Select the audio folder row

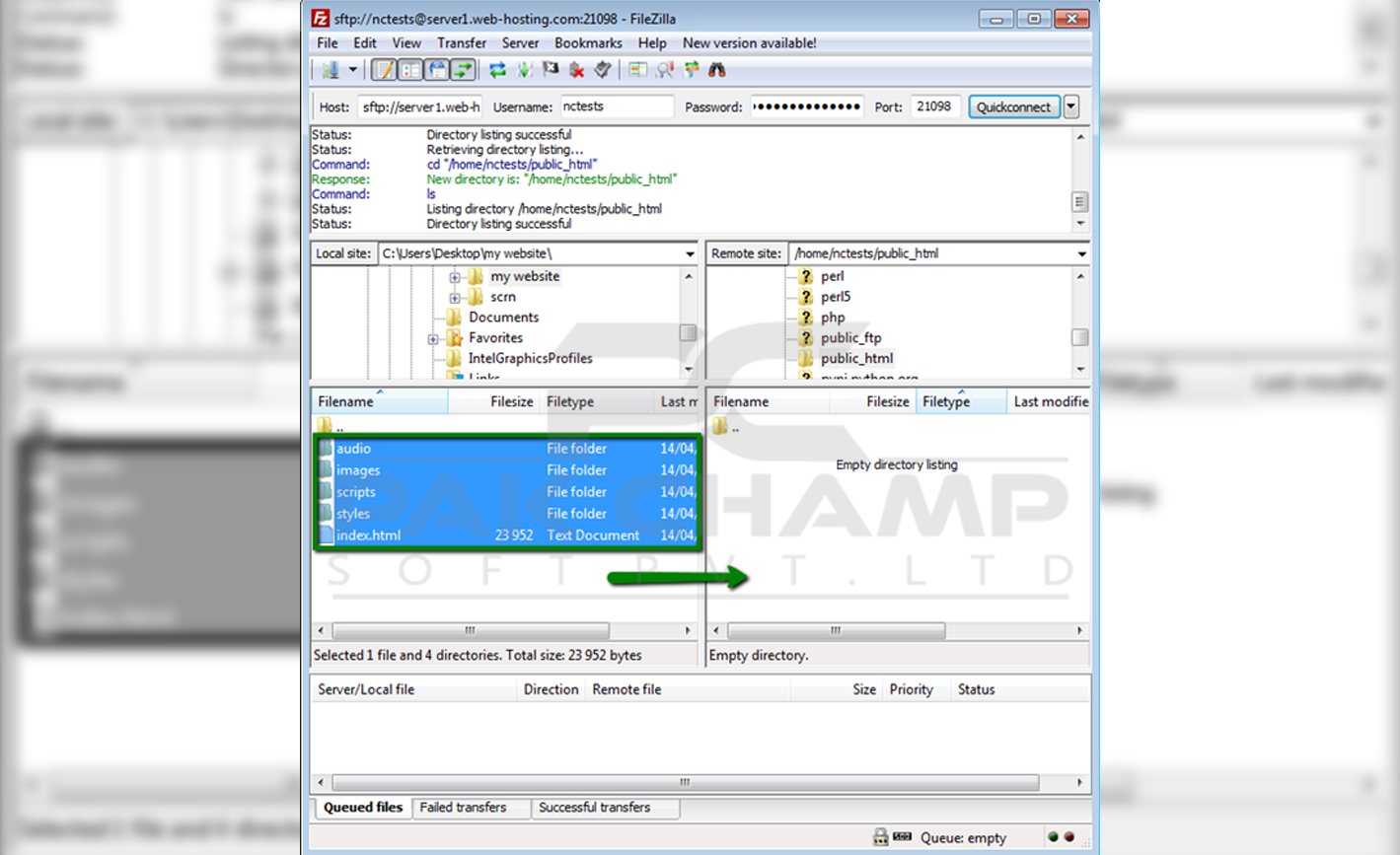click(507, 449)
